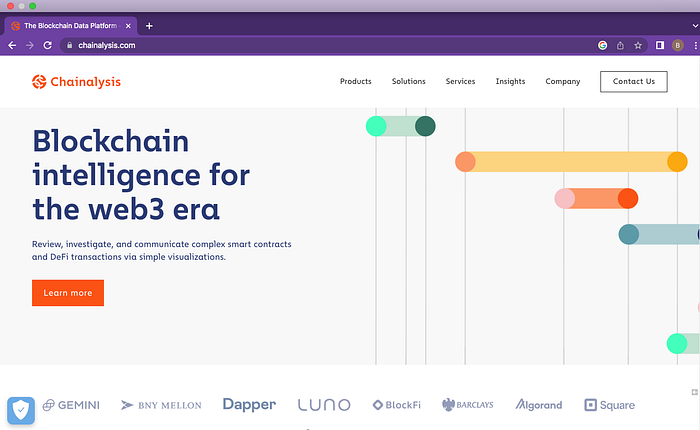Image resolution: width=700 pixels, height=430 pixels.
Task: Click the Gemini logo
Action: point(71,405)
